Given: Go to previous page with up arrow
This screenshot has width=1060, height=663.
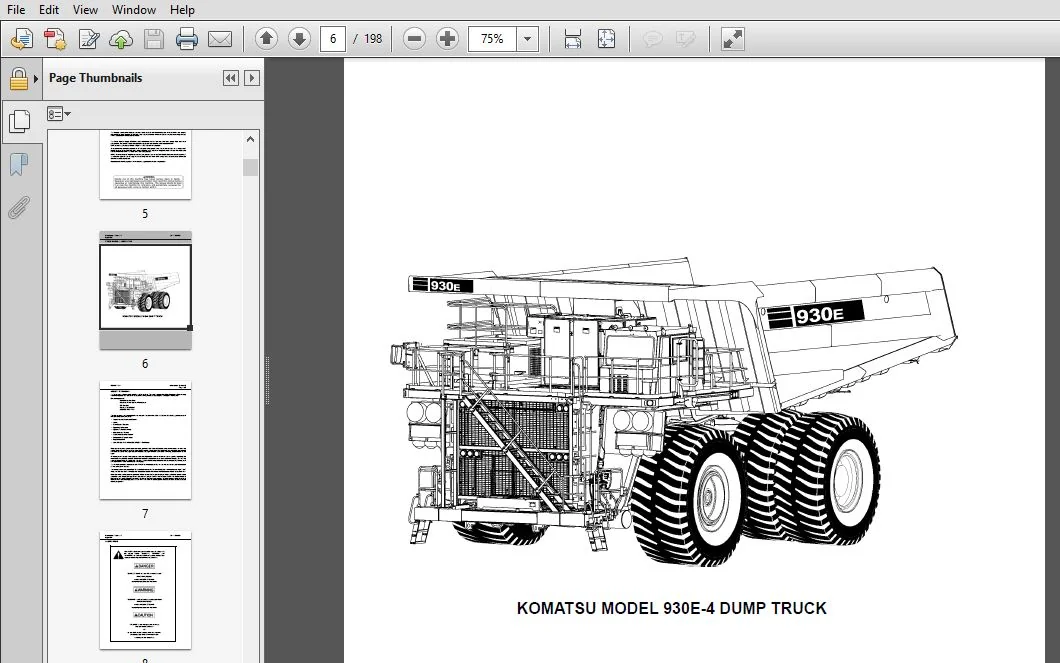Looking at the screenshot, I should (x=266, y=39).
